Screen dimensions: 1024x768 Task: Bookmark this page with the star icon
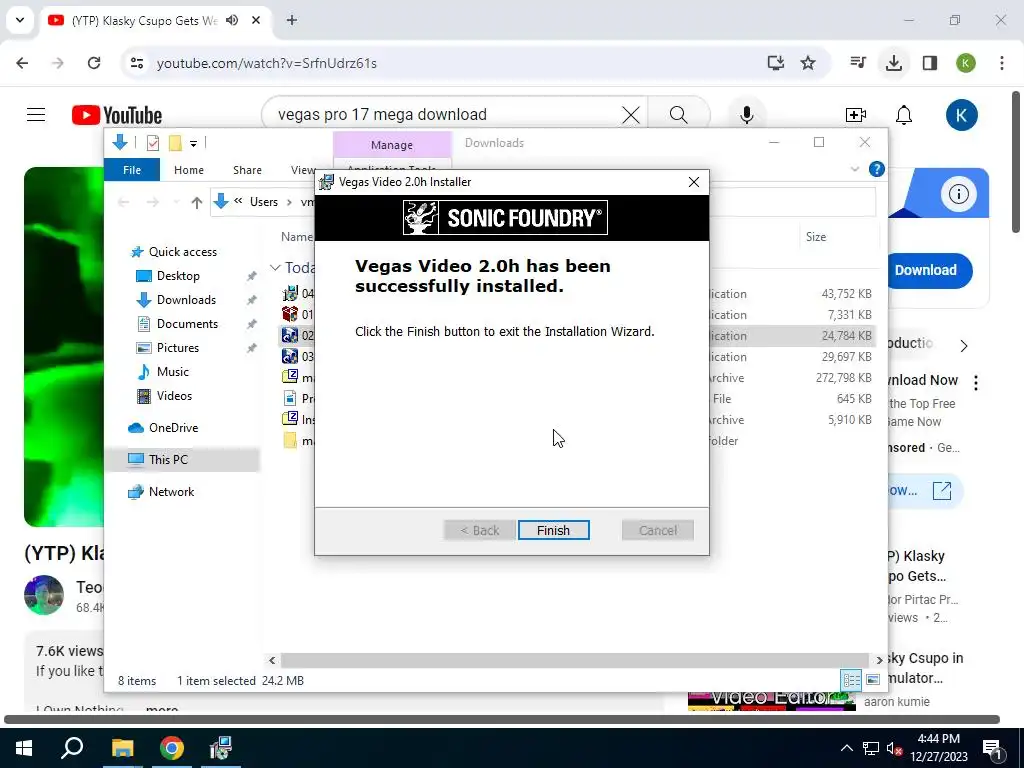[x=808, y=63]
